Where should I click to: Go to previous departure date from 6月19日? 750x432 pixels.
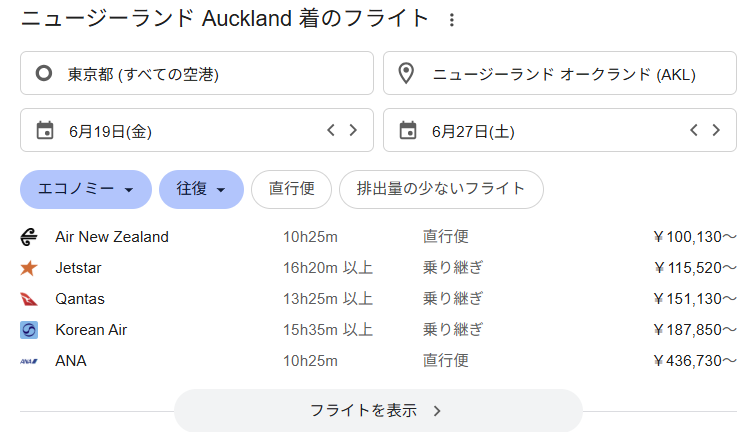pyautogui.click(x=332, y=130)
